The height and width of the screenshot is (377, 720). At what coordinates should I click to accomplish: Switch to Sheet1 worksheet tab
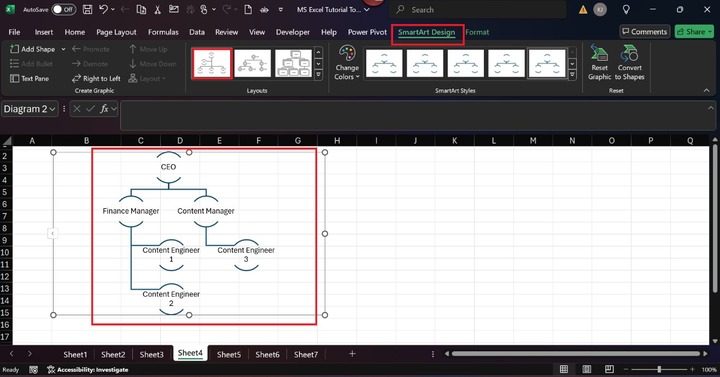point(75,354)
